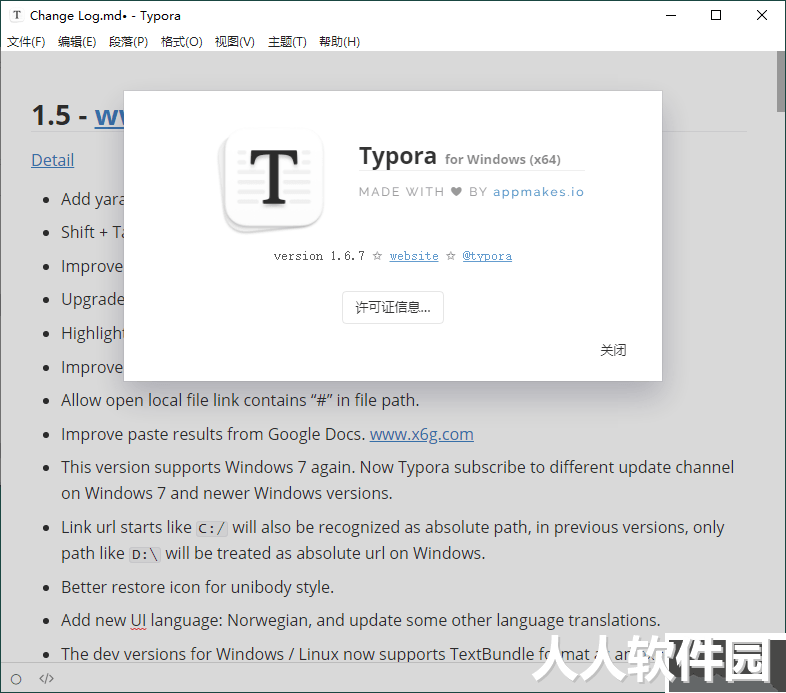Click the 'Add new UI language: Norwegian' bullet
This screenshot has height=693, width=786.
(x=360, y=620)
